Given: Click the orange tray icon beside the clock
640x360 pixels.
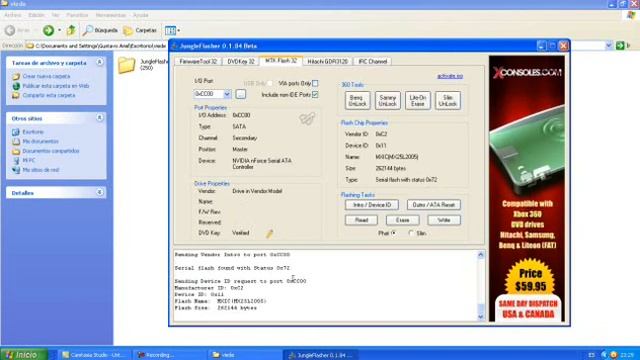Looking at the screenshot, I should [613, 355].
